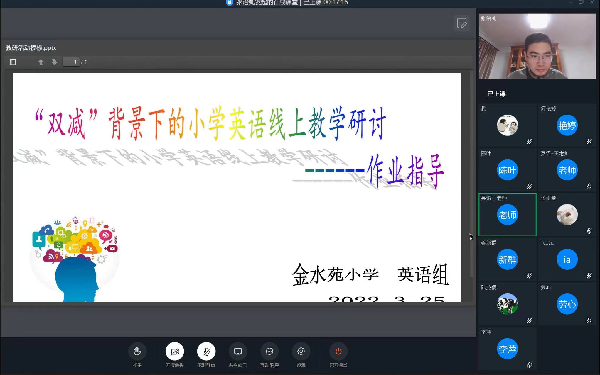Go to next slide with down arrow
The height and width of the screenshot is (375, 600).
(54, 62)
